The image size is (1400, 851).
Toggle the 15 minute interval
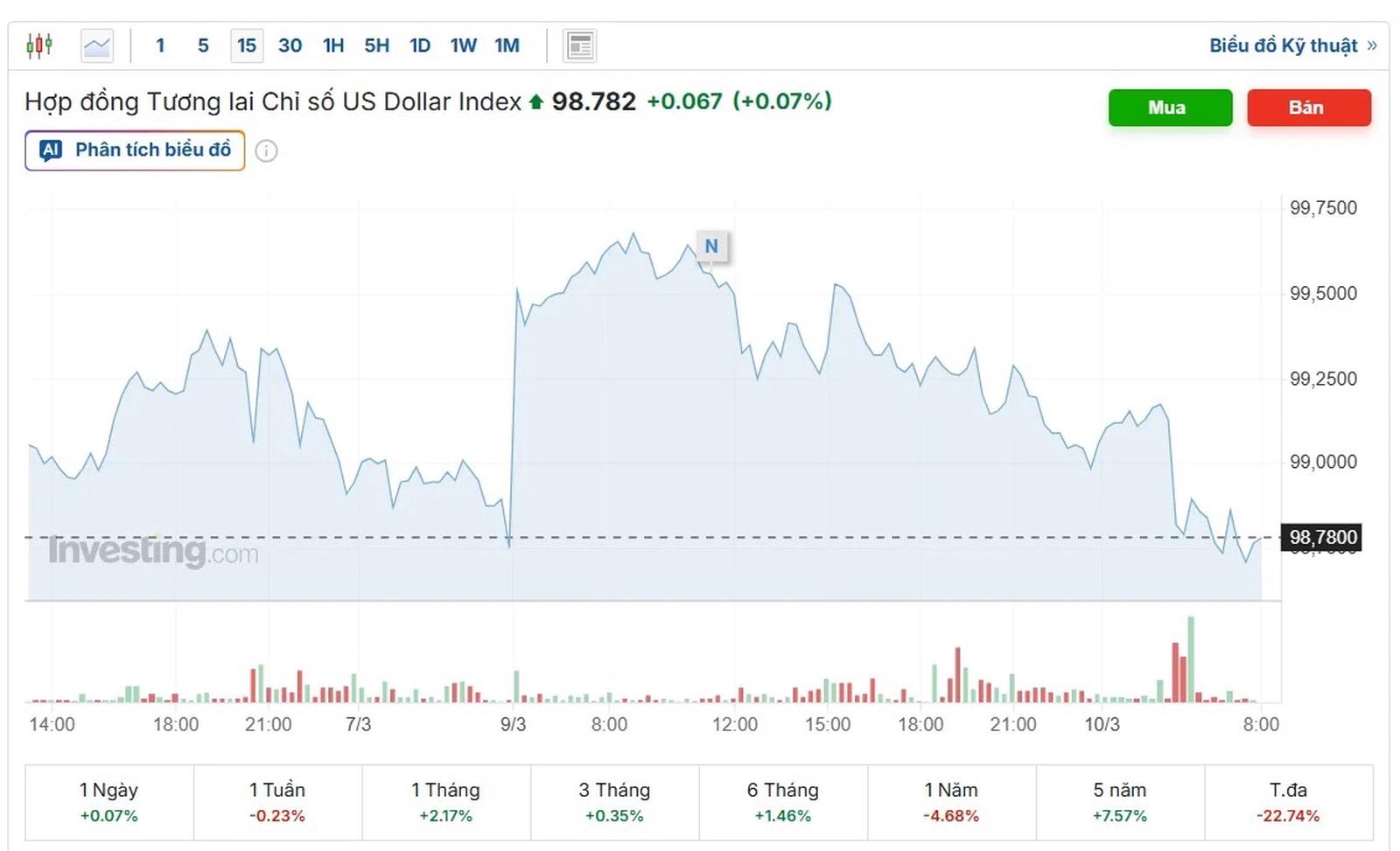(247, 45)
